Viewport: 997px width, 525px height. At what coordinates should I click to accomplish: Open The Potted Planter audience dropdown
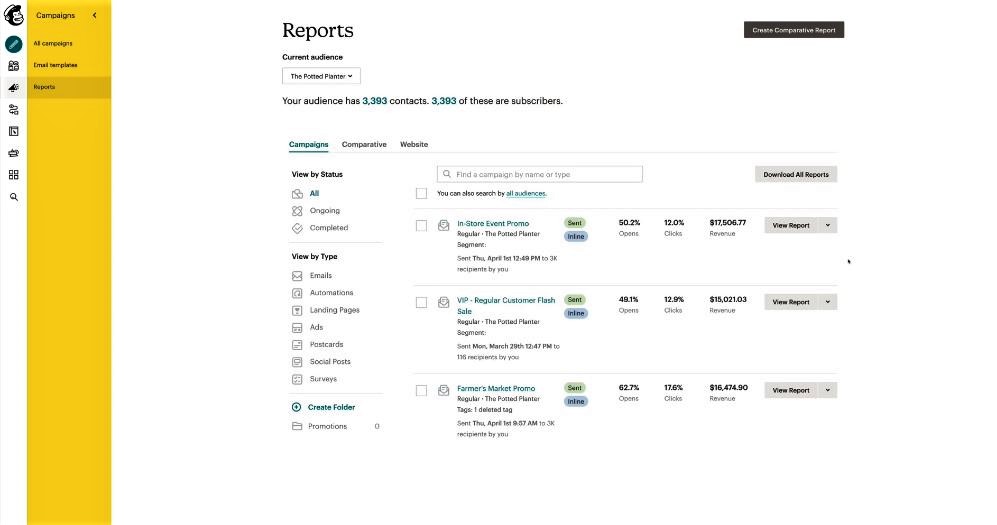[321, 76]
